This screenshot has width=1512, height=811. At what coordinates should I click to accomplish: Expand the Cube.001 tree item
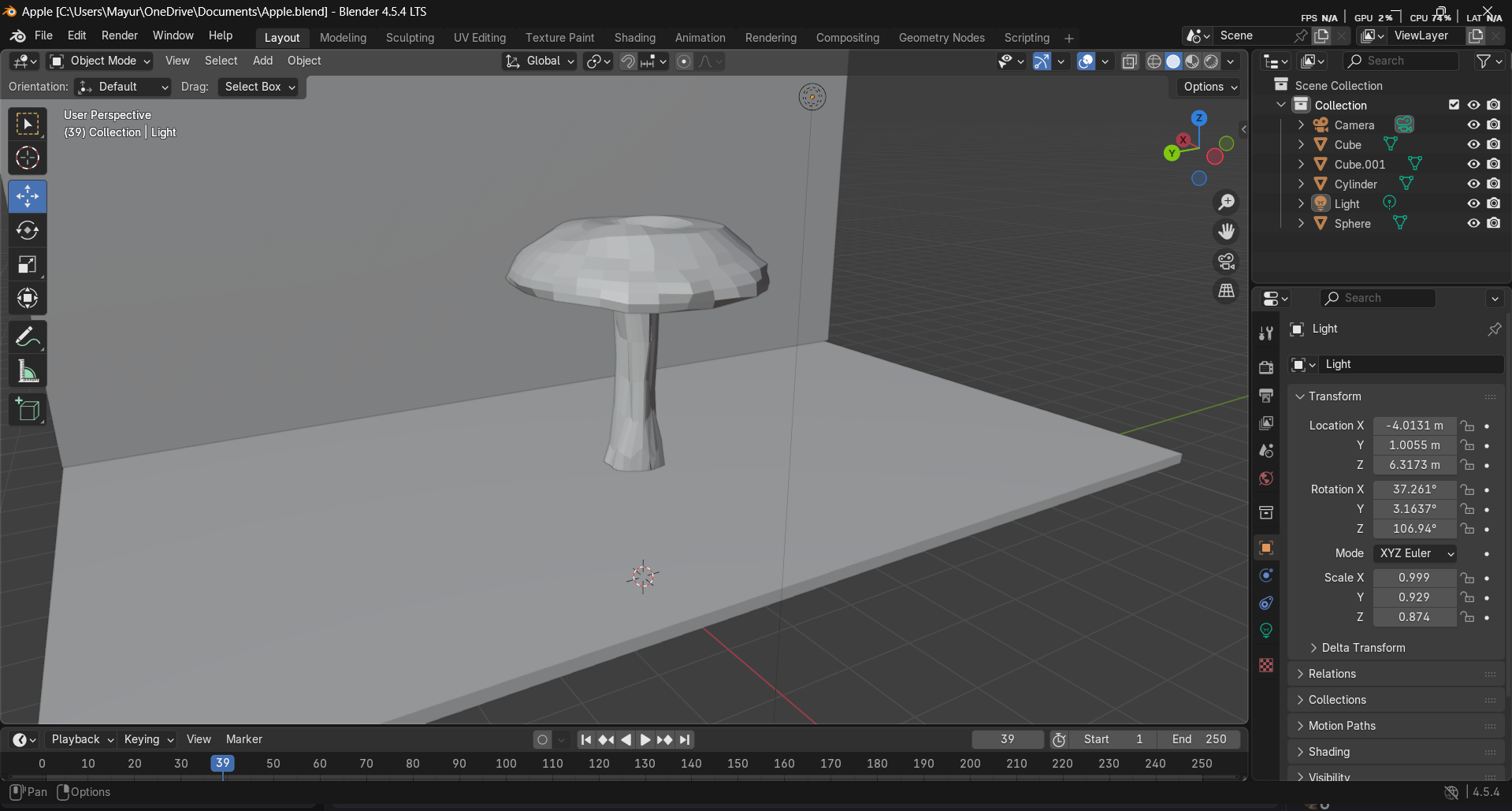(1301, 164)
